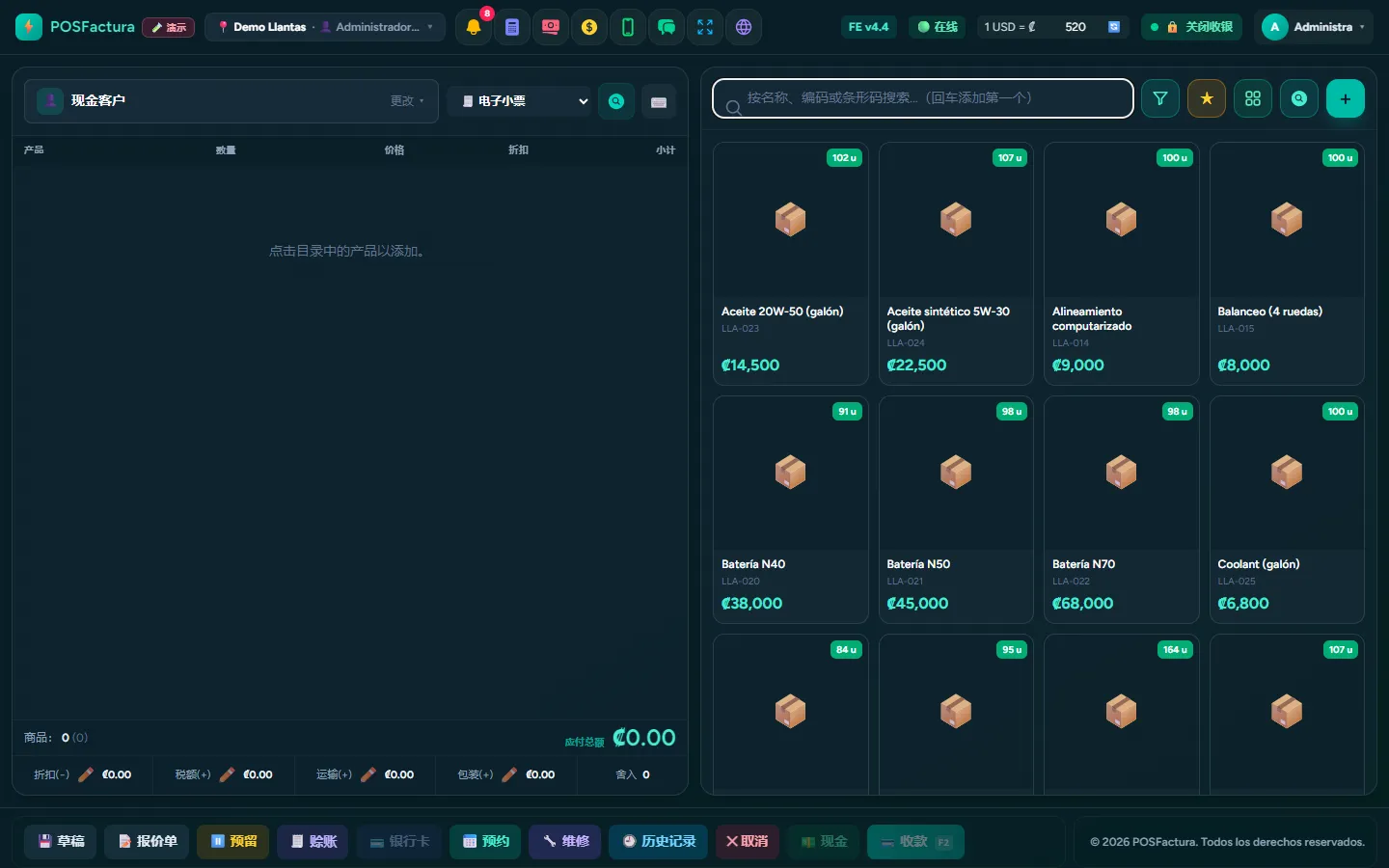
Task: Click the 草稿 draft button
Action: click(x=61, y=841)
